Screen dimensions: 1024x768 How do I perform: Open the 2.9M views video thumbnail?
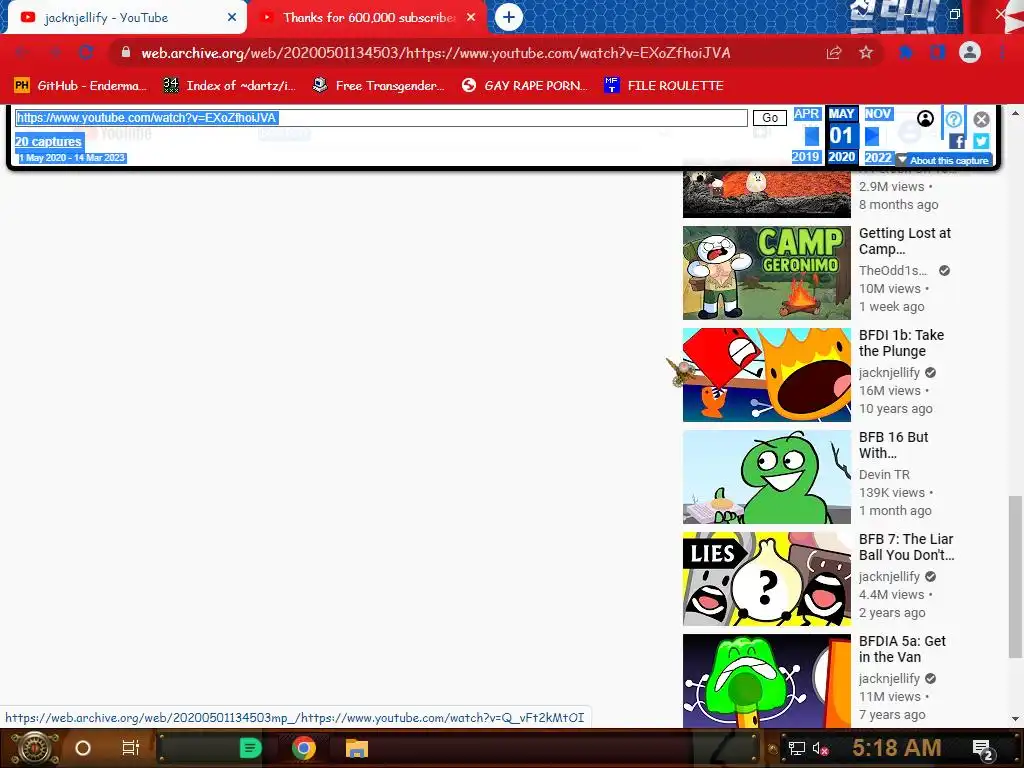(767, 194)
